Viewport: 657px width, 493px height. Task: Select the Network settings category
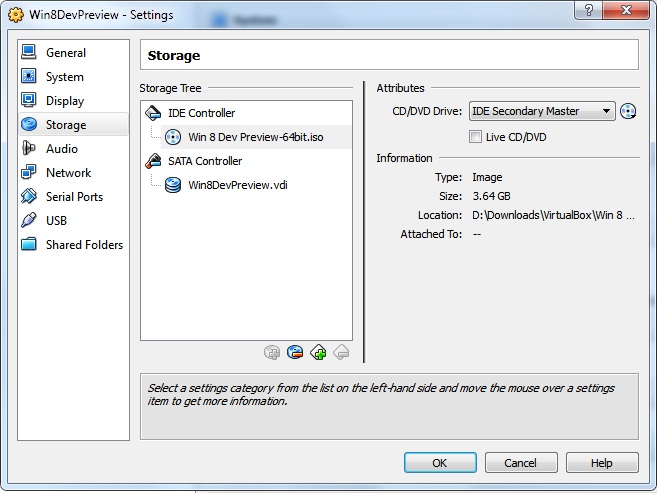click(68, 173)
